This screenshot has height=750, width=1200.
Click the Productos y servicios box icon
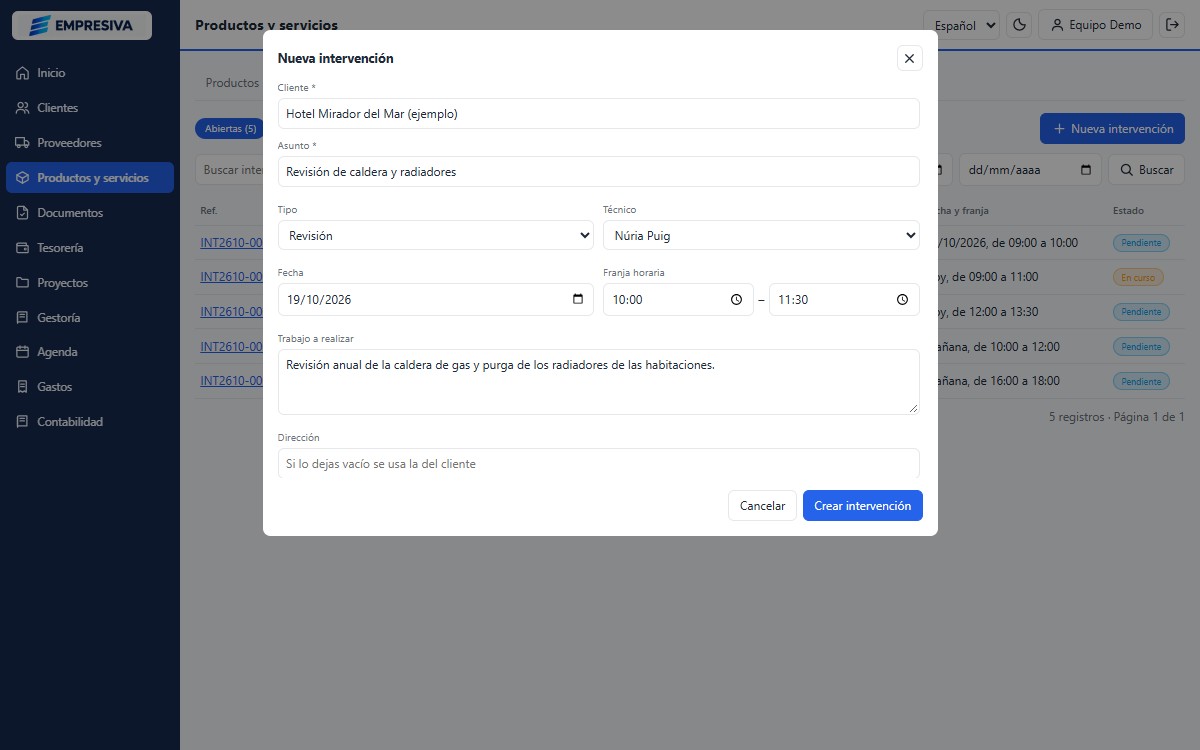coord(22,178)
